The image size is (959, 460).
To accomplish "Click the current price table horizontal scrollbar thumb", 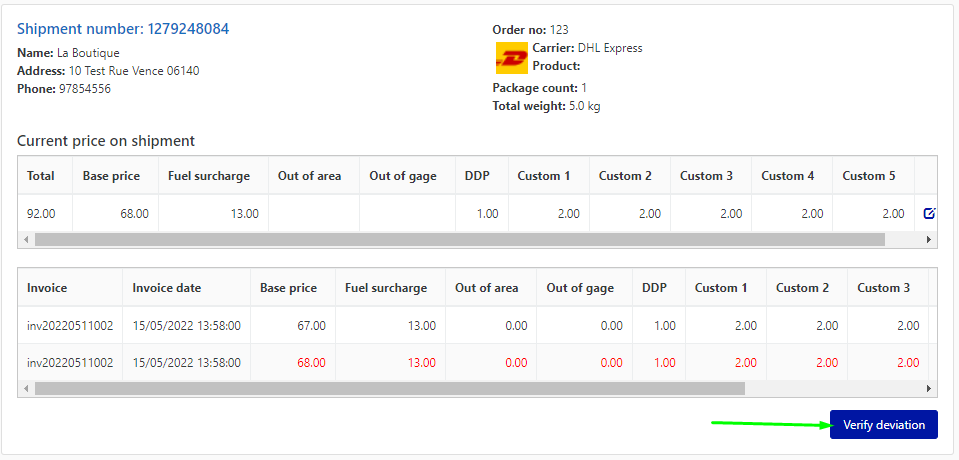I will coord(460,240).
